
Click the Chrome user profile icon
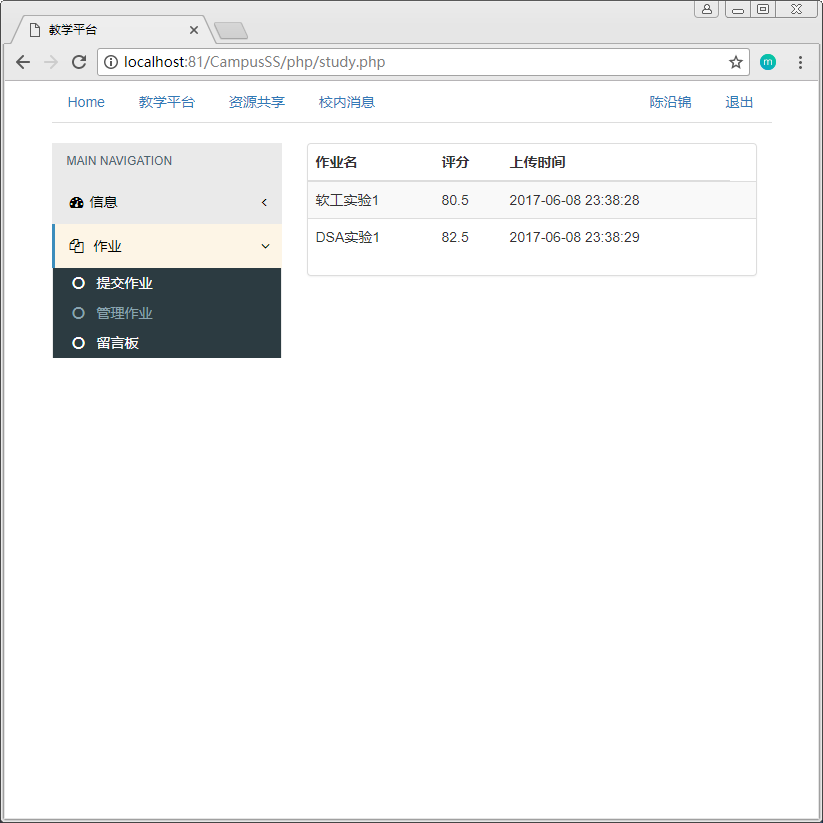click(x=706, y=9)
